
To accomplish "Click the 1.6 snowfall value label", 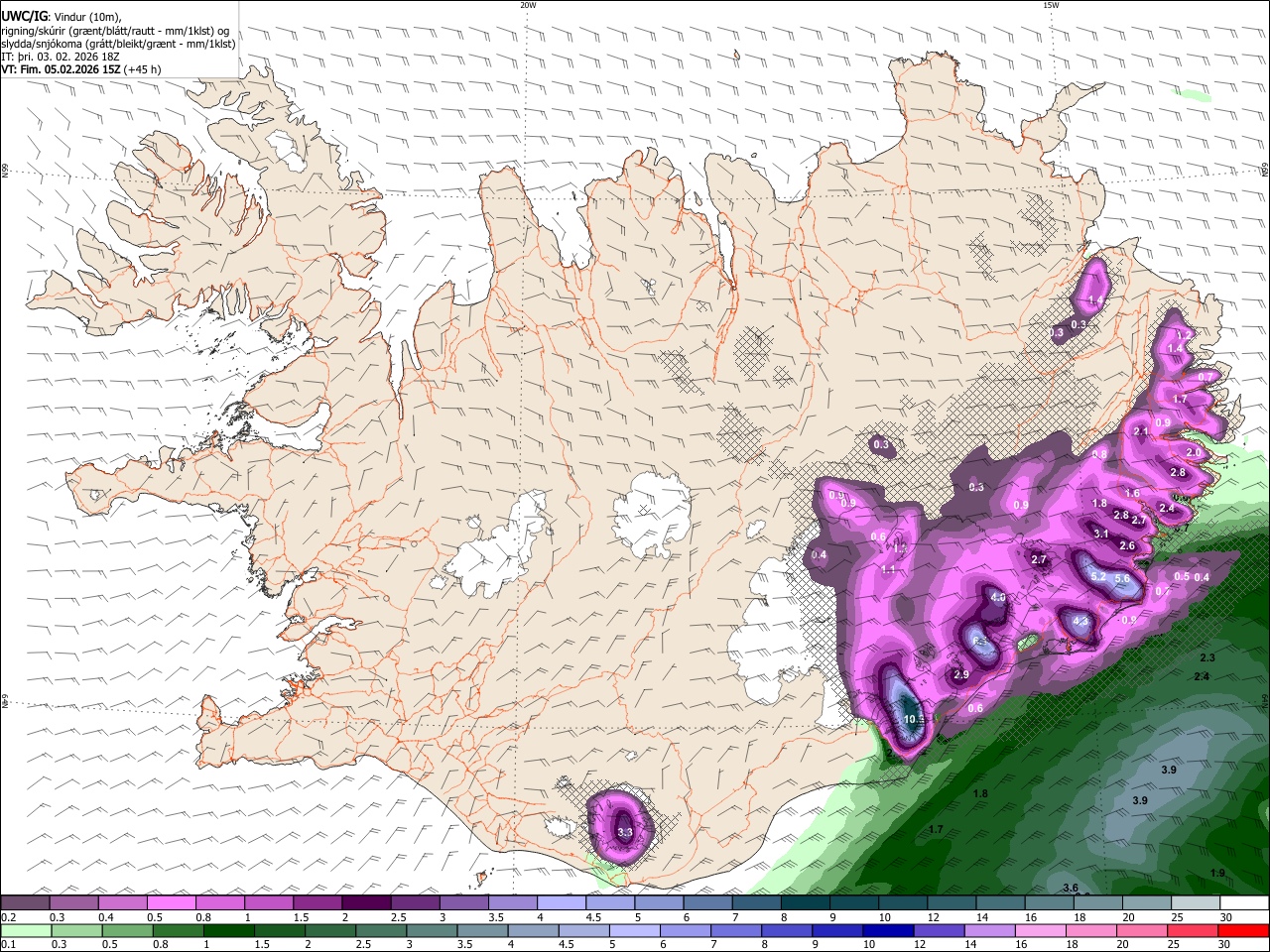I will coord(1132,493).
